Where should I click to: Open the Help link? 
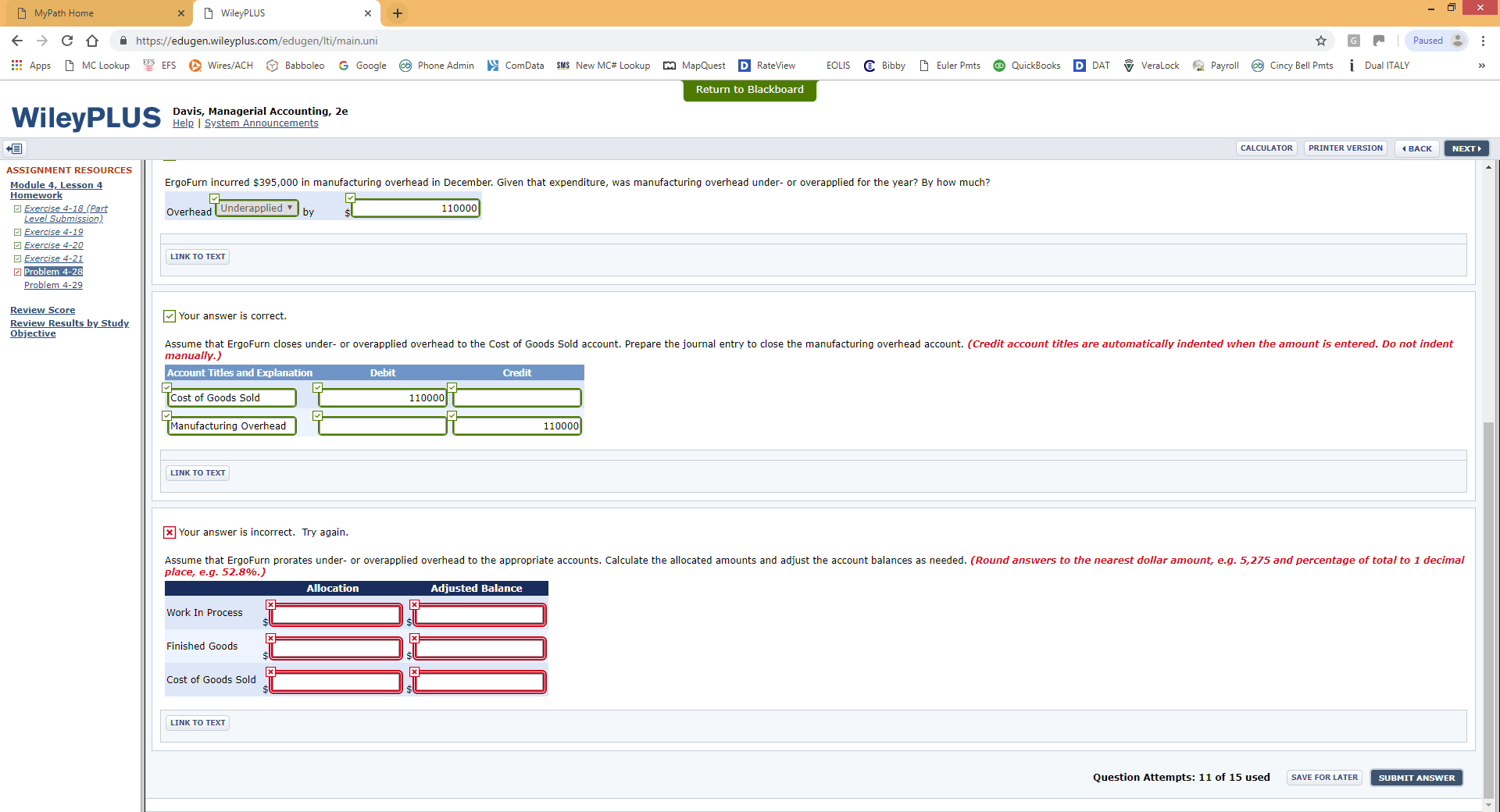(183, 123)
